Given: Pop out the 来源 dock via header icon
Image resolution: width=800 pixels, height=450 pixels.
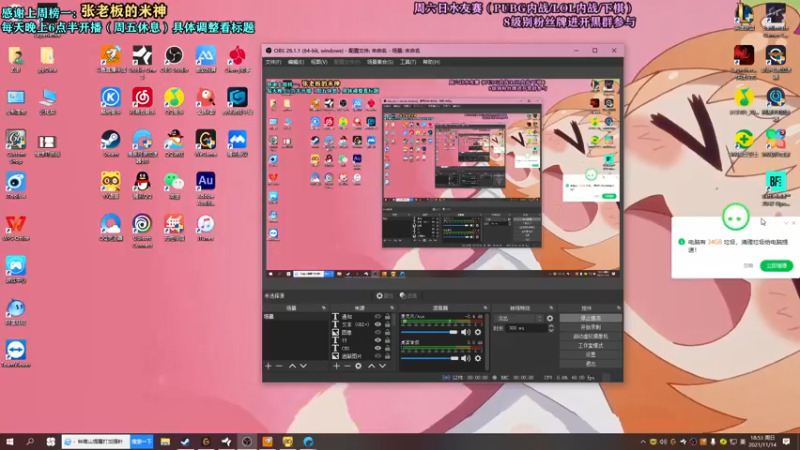Looking at the screenshot, I should [x=392, y=308].
